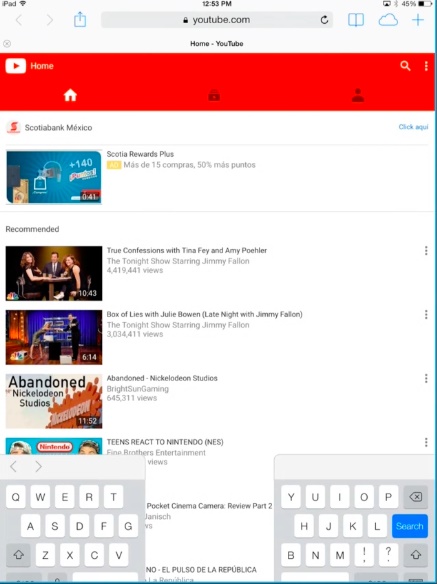This screenshot has height=584, width=437.
Task: Select the Home - YouTube tab title
Action: [216, 44]
